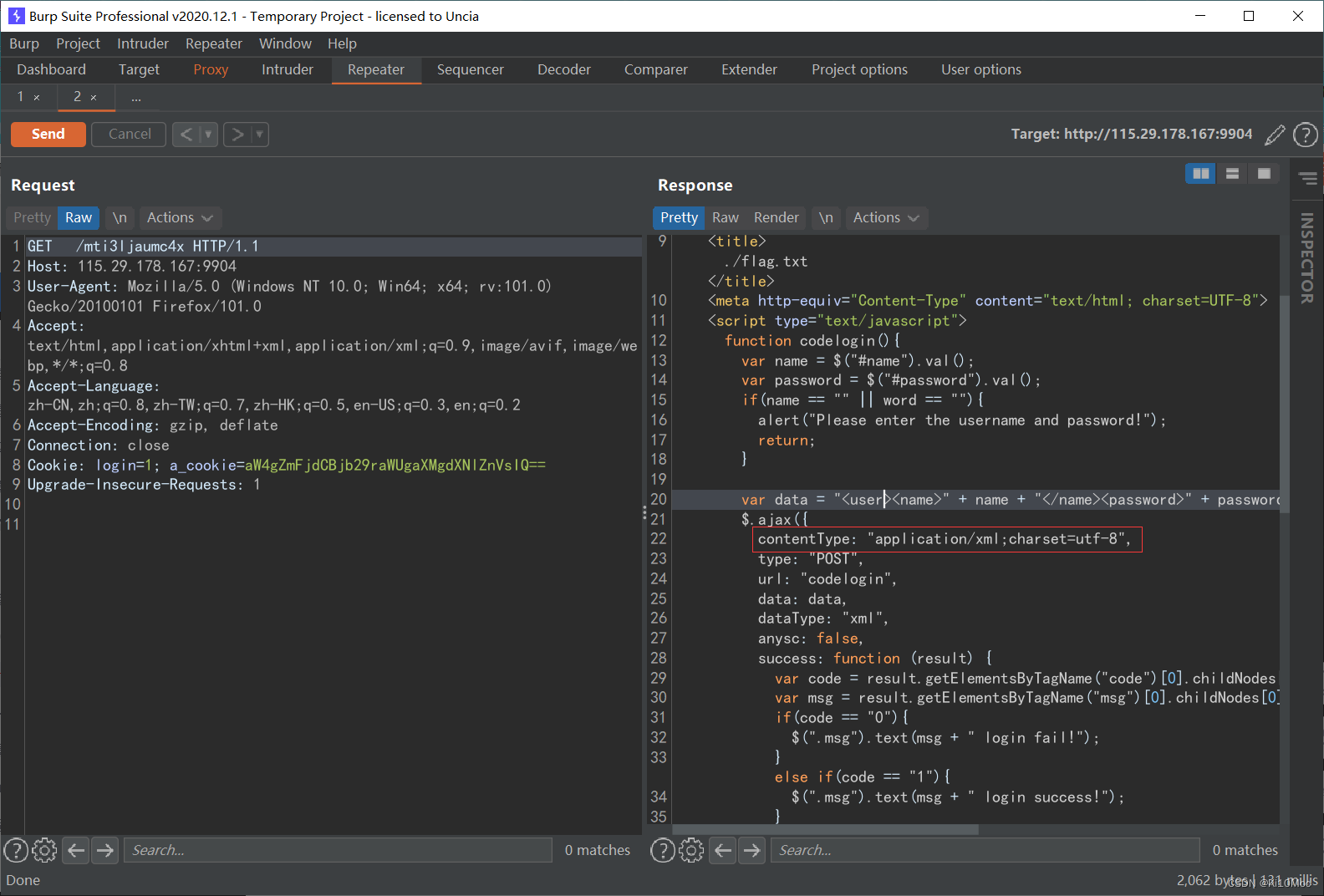Switch to the Intruder tool tab
Screen dimensions: 1324x896
click(288, 70)
